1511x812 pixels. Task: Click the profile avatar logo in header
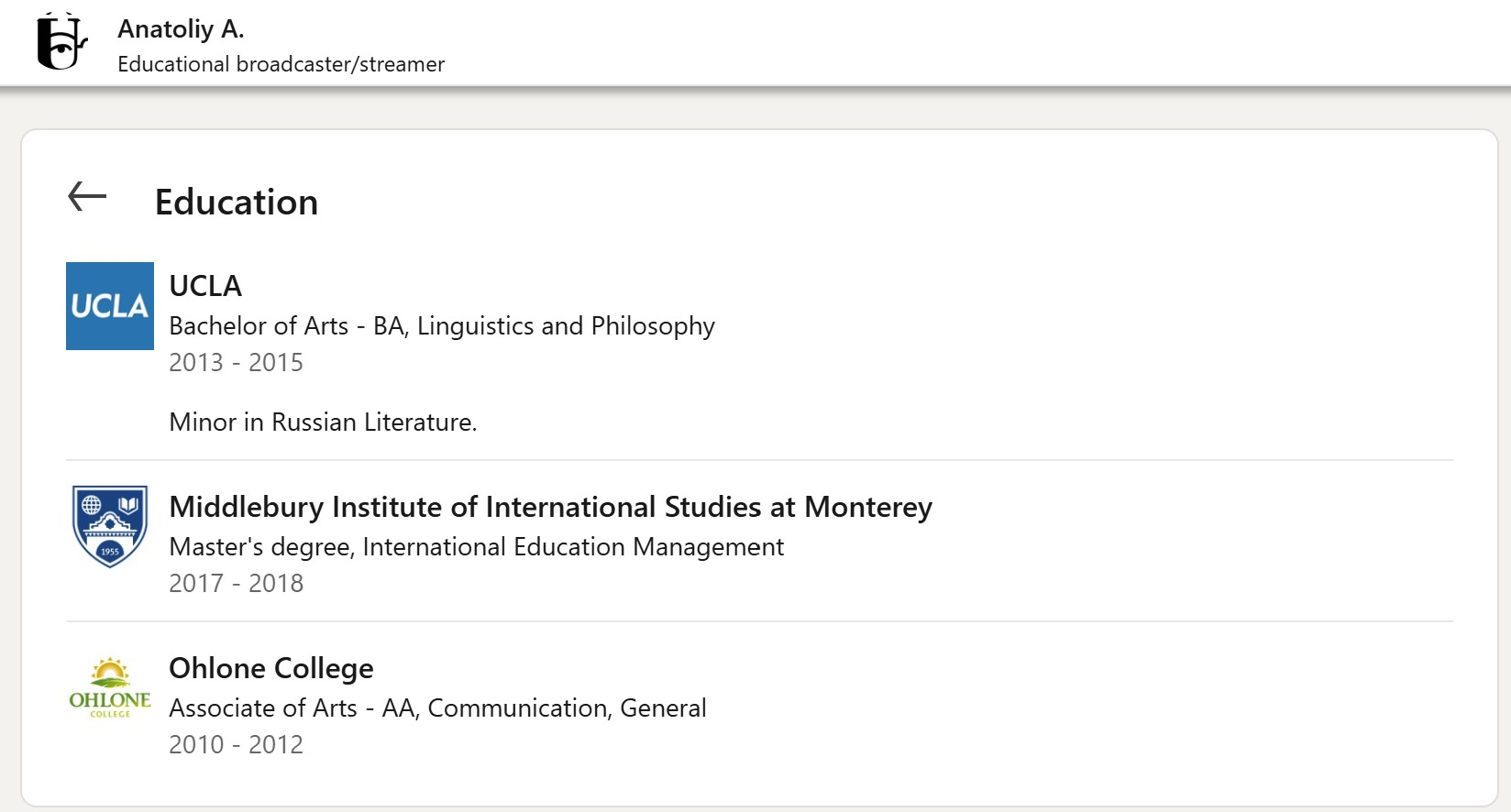[x=61, y=42]
